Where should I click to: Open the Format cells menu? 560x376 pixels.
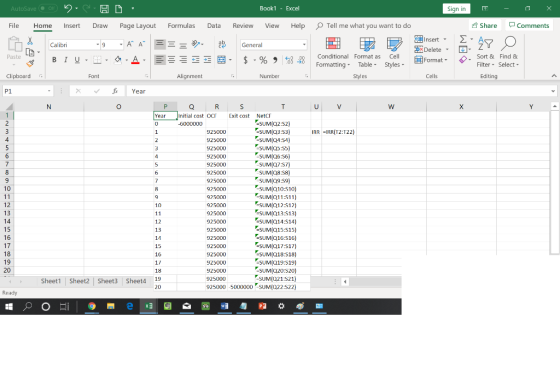click(431, 60)
